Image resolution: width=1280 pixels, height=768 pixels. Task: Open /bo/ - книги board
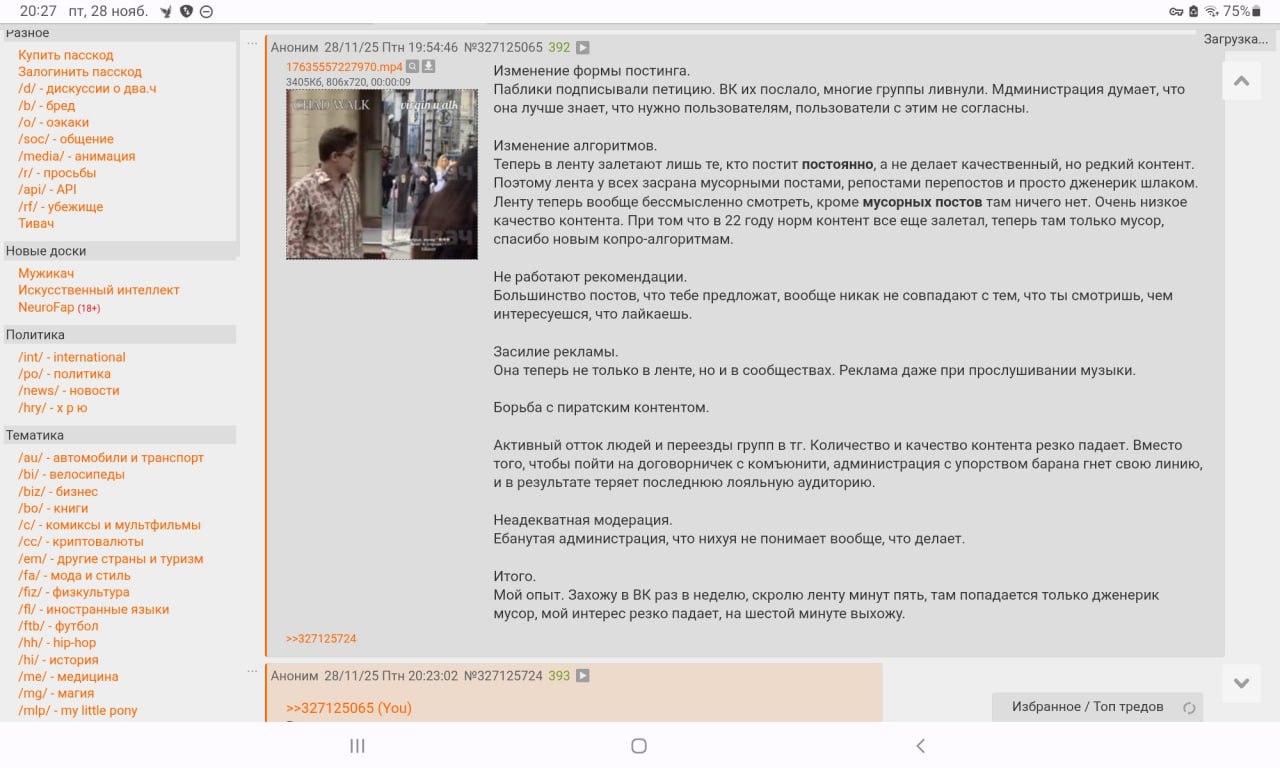click(53, 508)
